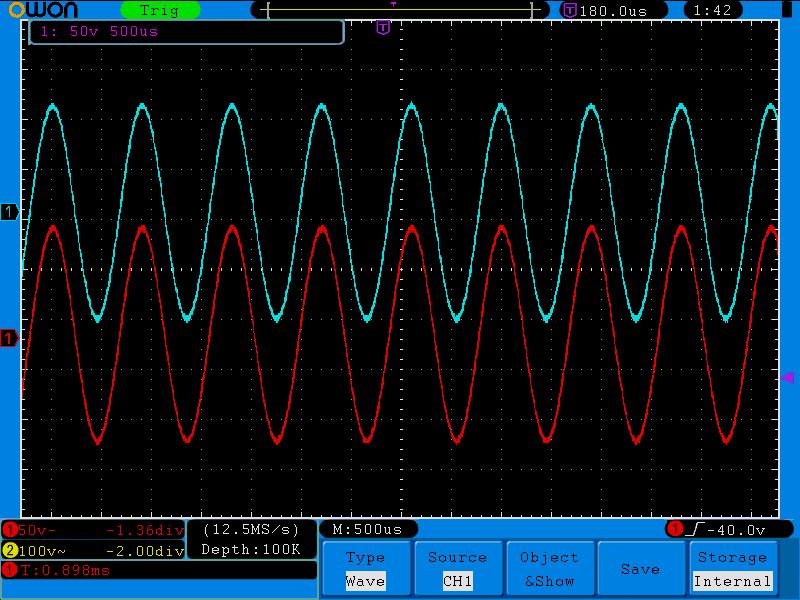Click the 12.5MS/s sample rate readout

point(251,530)
